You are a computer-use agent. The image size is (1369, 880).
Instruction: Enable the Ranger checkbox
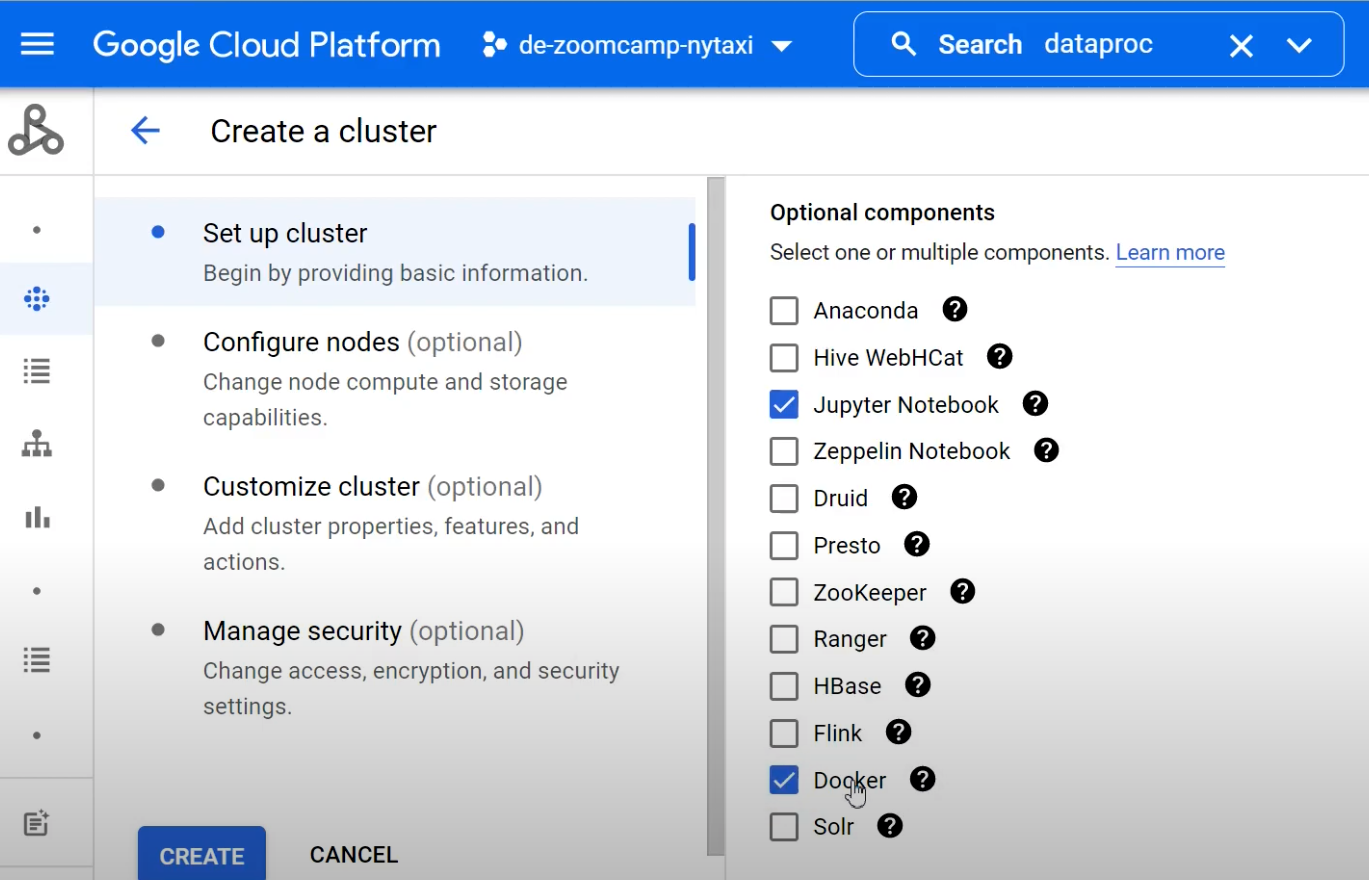[784, 639]
